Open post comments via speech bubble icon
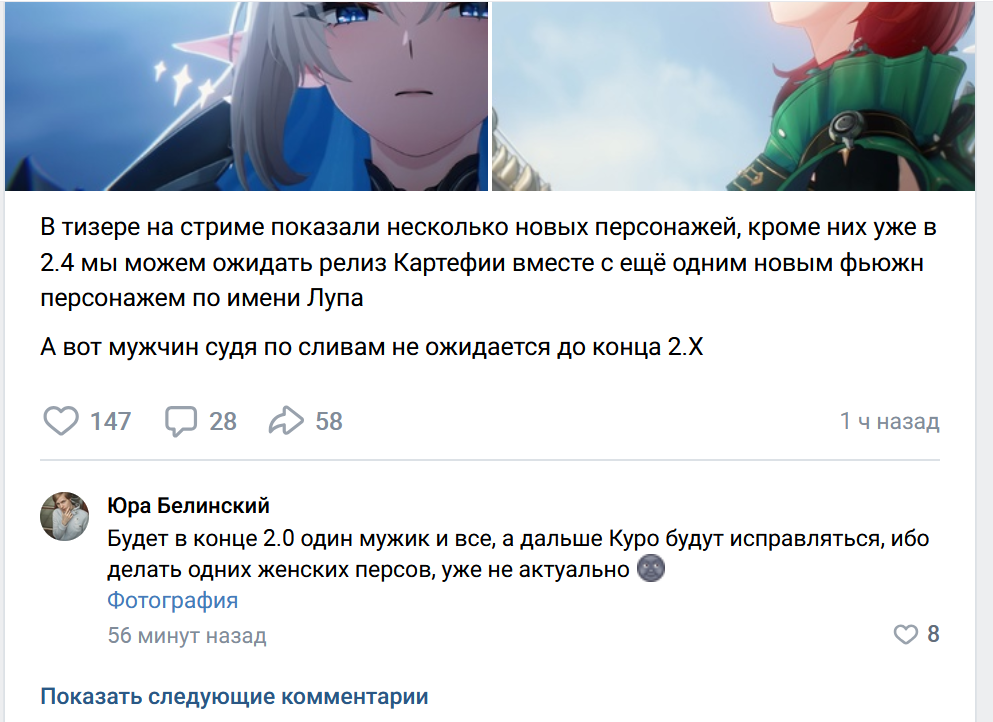Screen dimensions: 993x722 180,421
